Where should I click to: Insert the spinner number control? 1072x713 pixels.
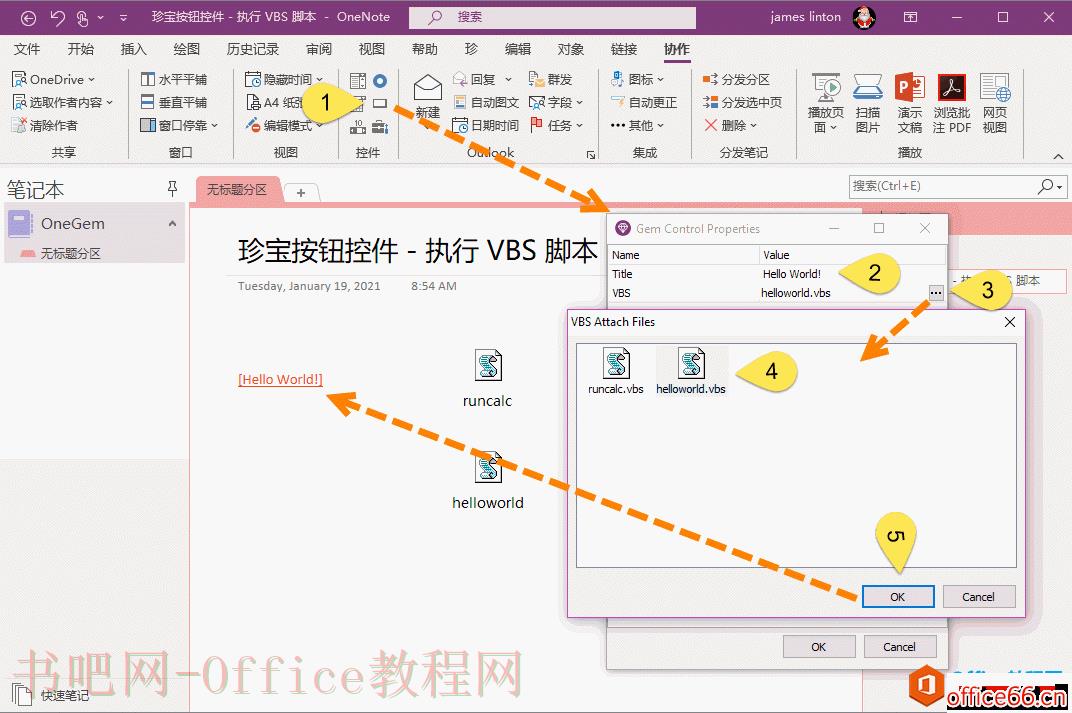pos(358,126)
